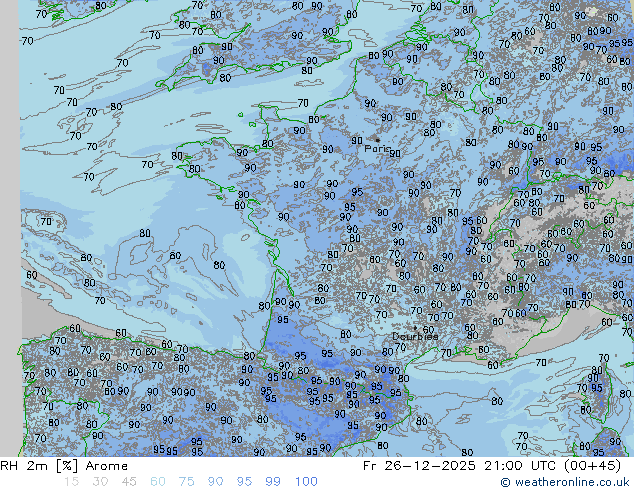Pick the legend value 90 in the scale
Screen dimensions: 634x490
[216, 482]
